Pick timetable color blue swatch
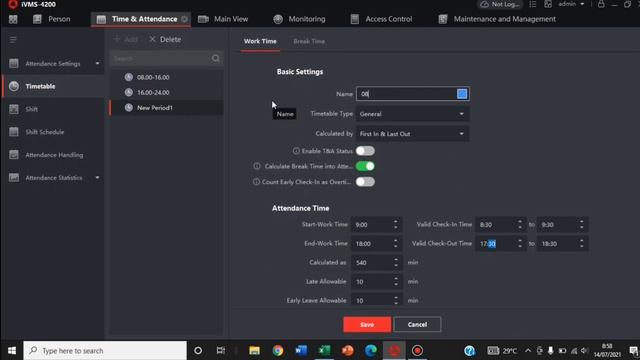The image size is (640, 360). [x=462, y=94]
